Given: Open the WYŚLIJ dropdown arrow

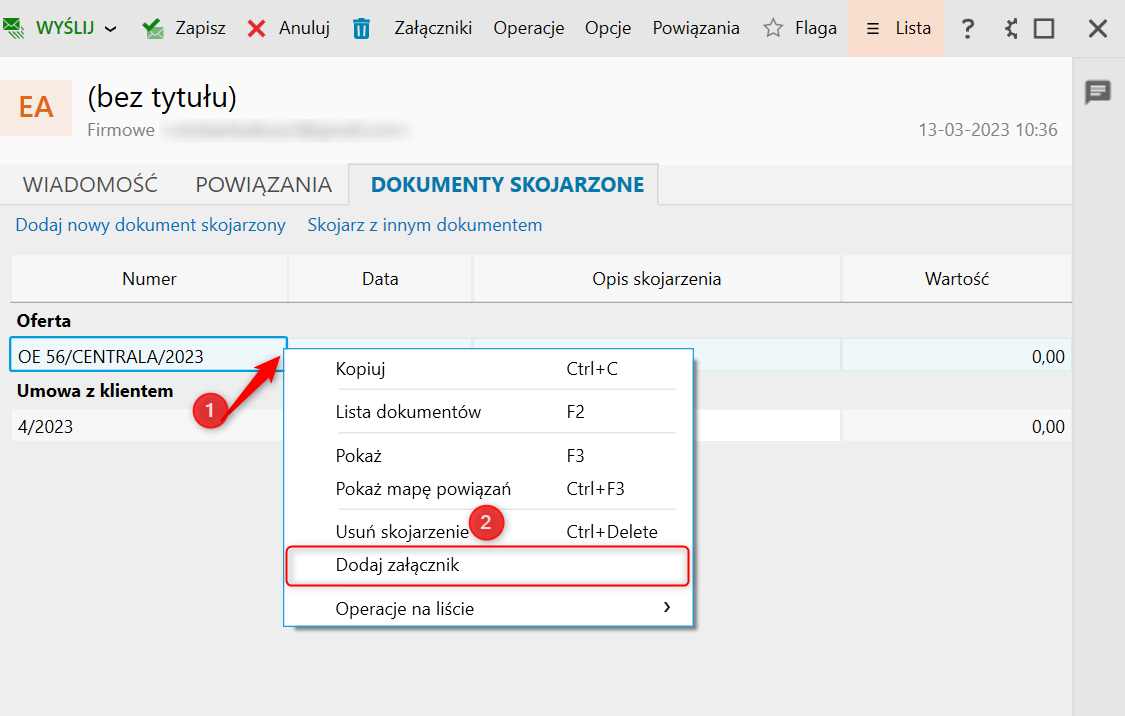Looking at the screenshot, I should click(110, 29).
